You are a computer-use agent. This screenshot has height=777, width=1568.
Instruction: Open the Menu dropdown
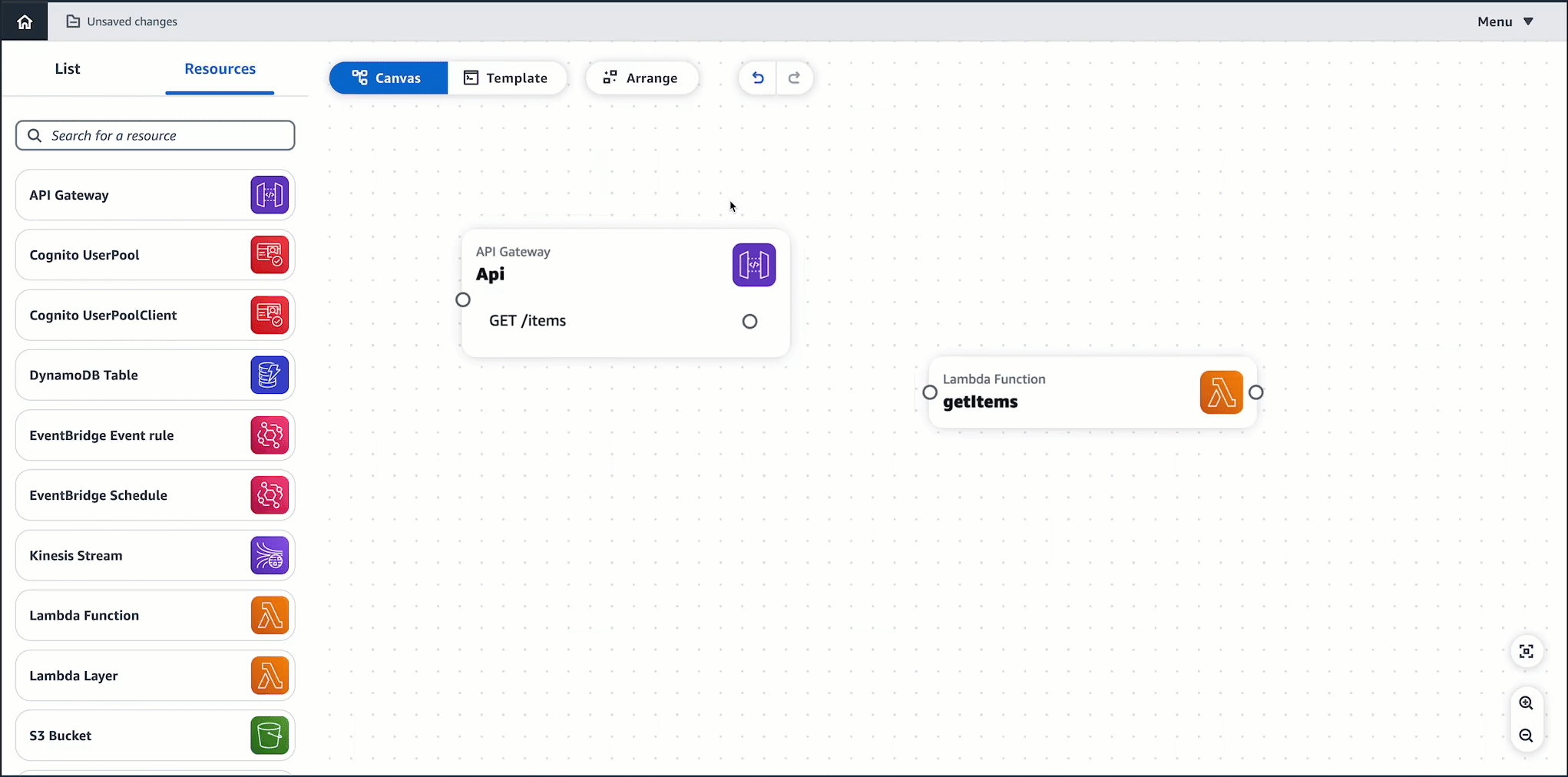[x=1503, y=21]
